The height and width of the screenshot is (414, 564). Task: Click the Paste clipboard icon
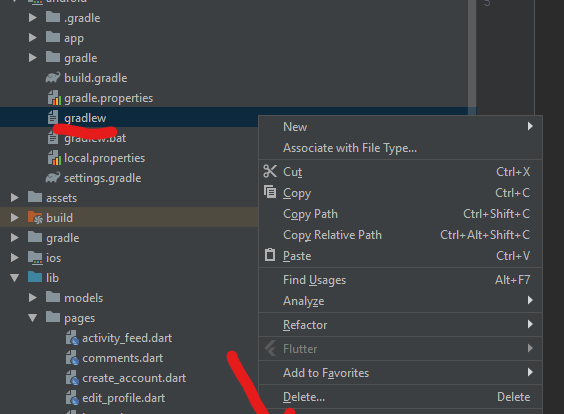coord(270,255)
